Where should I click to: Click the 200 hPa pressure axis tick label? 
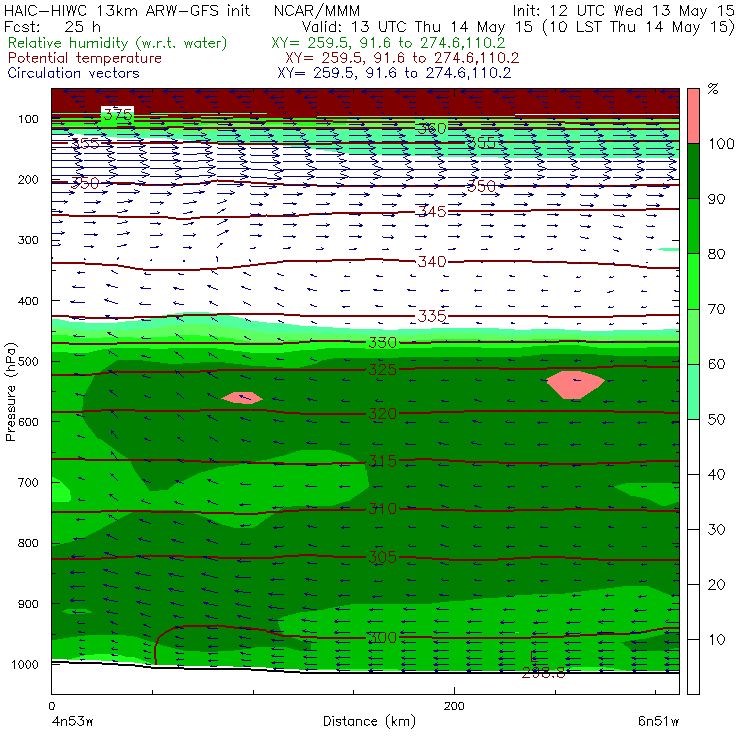28,180
